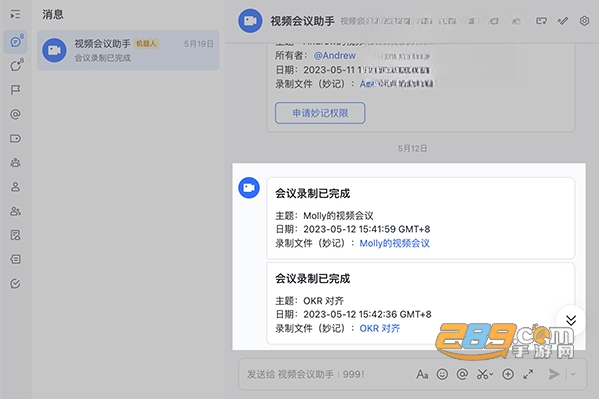The width and height of the screenshot is (599, 399).
Task: Jump to latest messages with double-chevron button
Action: [x=571, y=320]
